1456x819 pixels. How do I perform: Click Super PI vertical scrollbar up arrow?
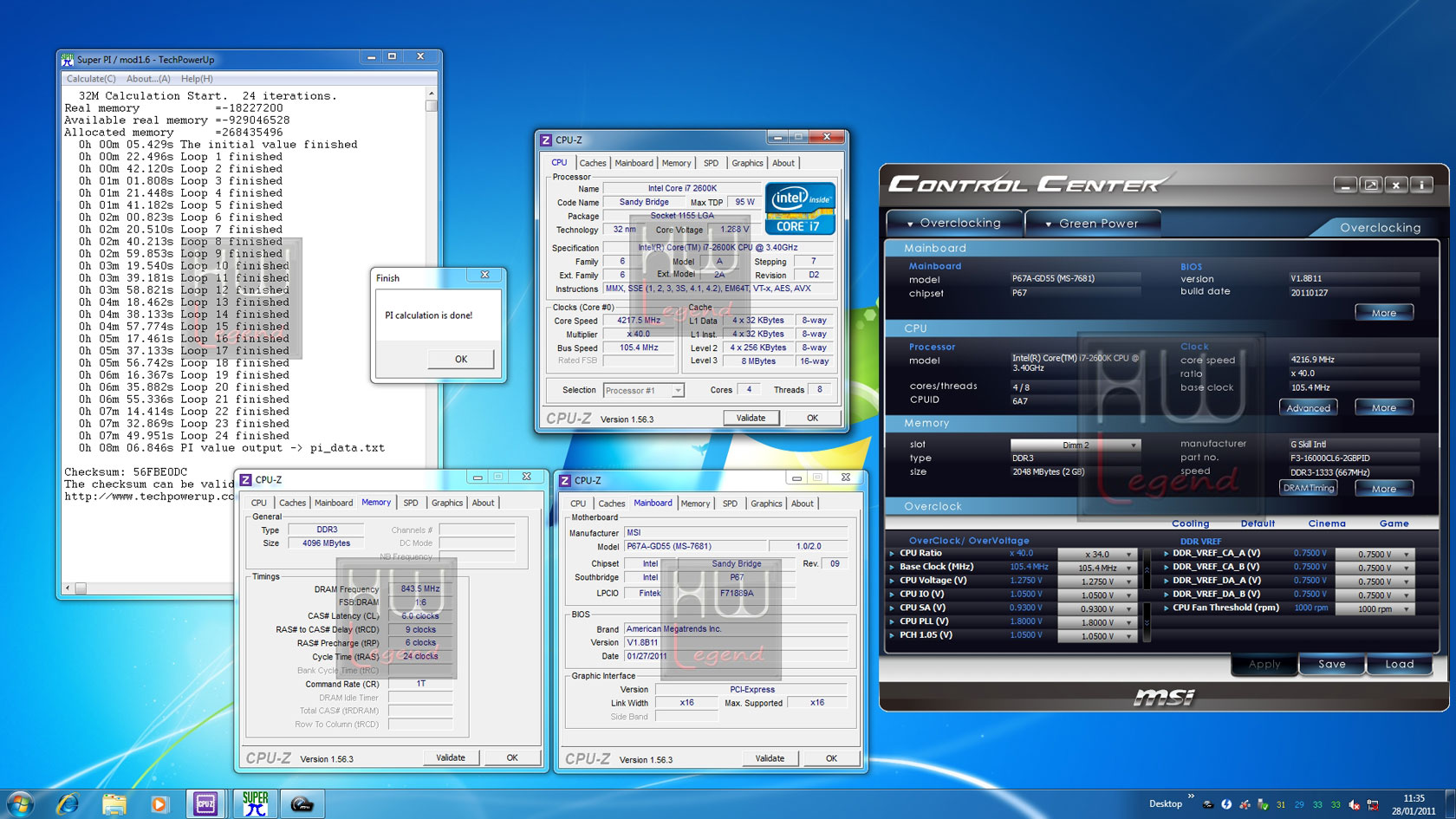(x=431, y=93)
